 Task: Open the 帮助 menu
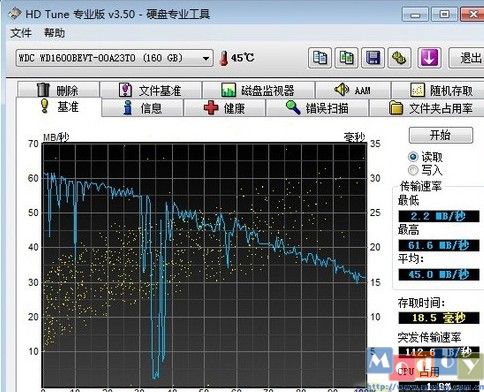pyautogui.click(x=55, y=33)
